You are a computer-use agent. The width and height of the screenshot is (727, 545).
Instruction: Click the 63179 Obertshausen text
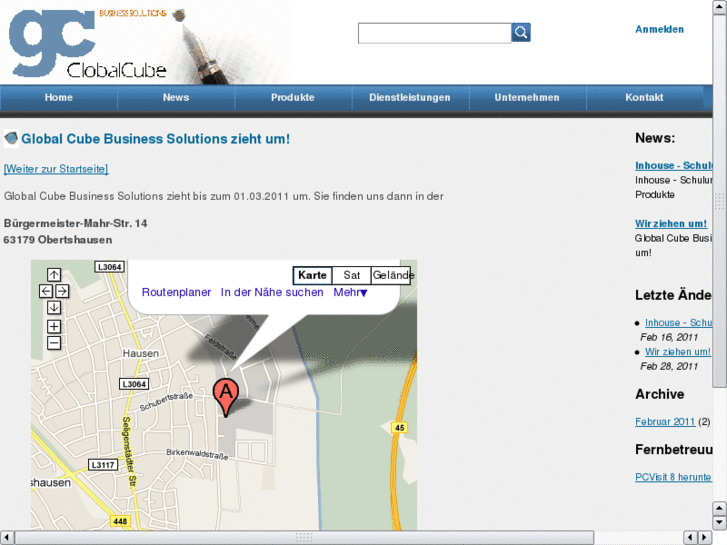(x=57, y=240)
